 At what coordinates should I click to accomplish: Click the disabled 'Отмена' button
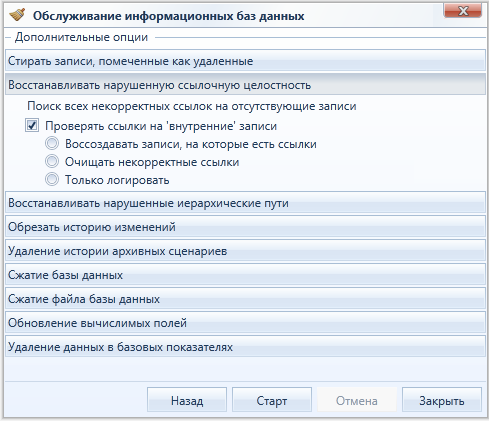point(357,400)
